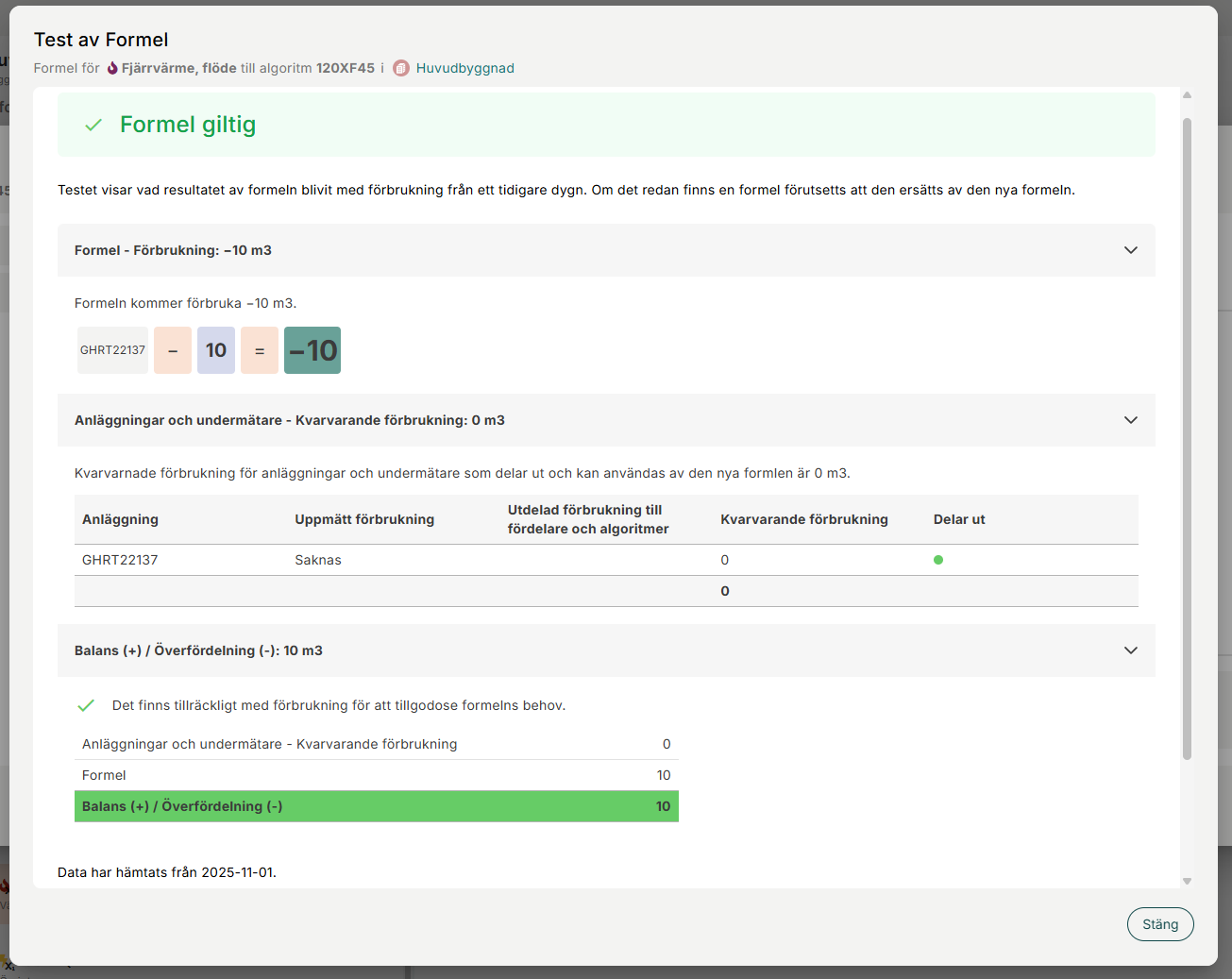Click the green Formel giltig checkmark
Image resolution: width=1232 pixels, height=979 pixels.
click(x=93, y=125)
